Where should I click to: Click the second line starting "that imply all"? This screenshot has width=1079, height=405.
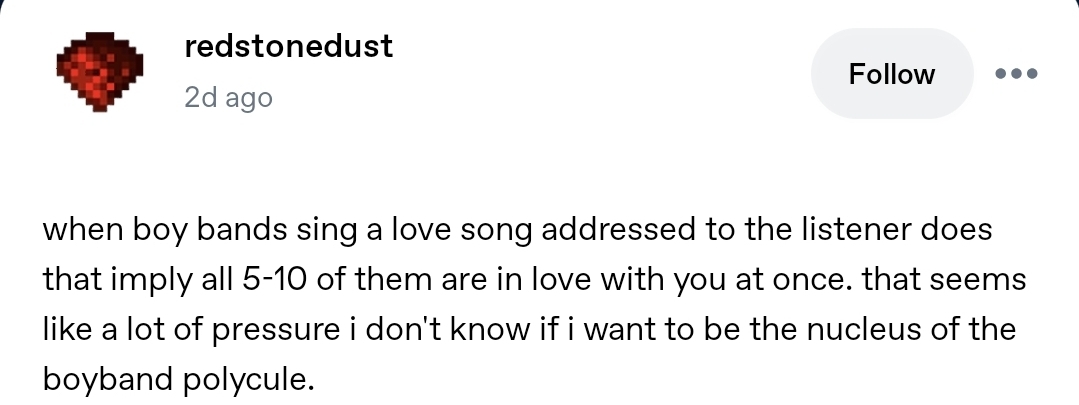point(534,280)
